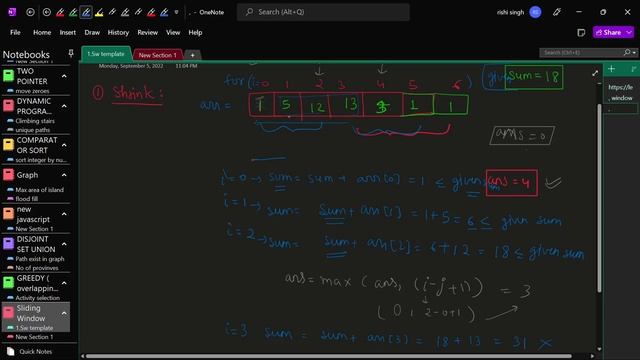Collapse the DYNAMIC PROGRA... notebook
Image resolution: width=640 pixels, height=360 pixels.
[x=64, y=106]
